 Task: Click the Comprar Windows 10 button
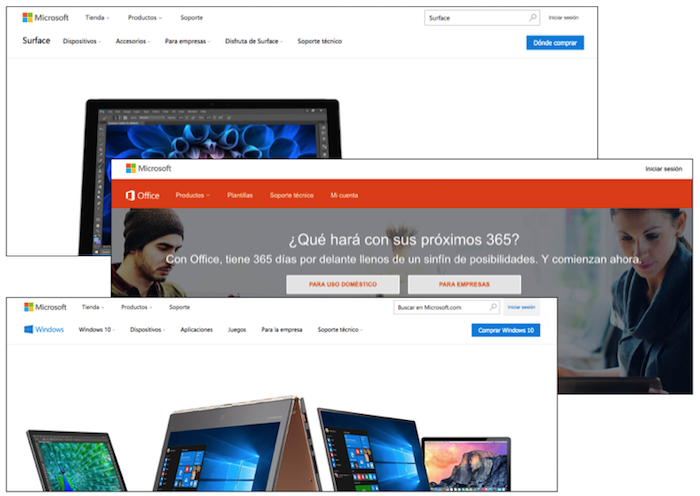point(506,330)
